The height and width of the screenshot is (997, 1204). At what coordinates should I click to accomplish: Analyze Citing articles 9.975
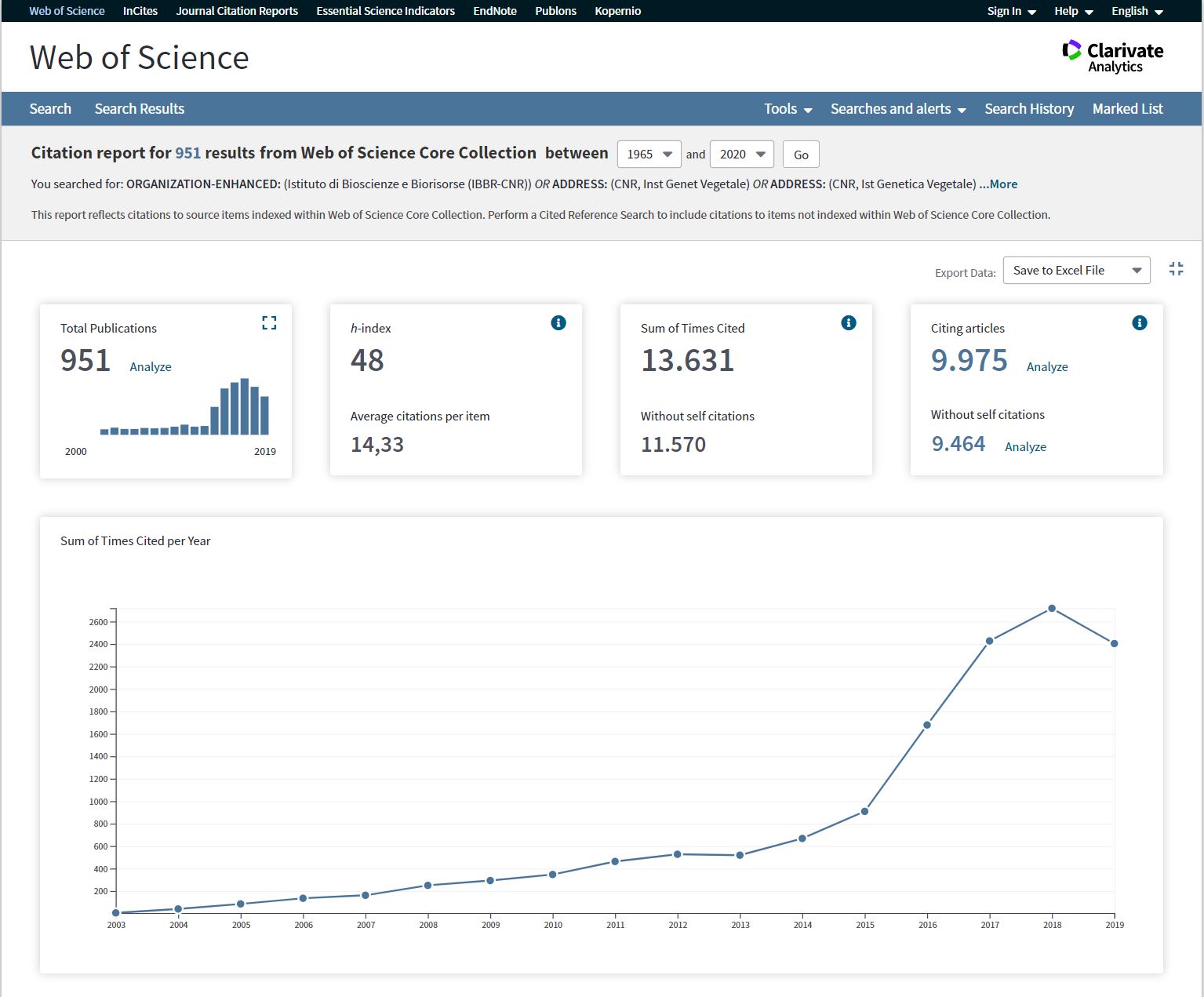click(x=1047, y=366)
